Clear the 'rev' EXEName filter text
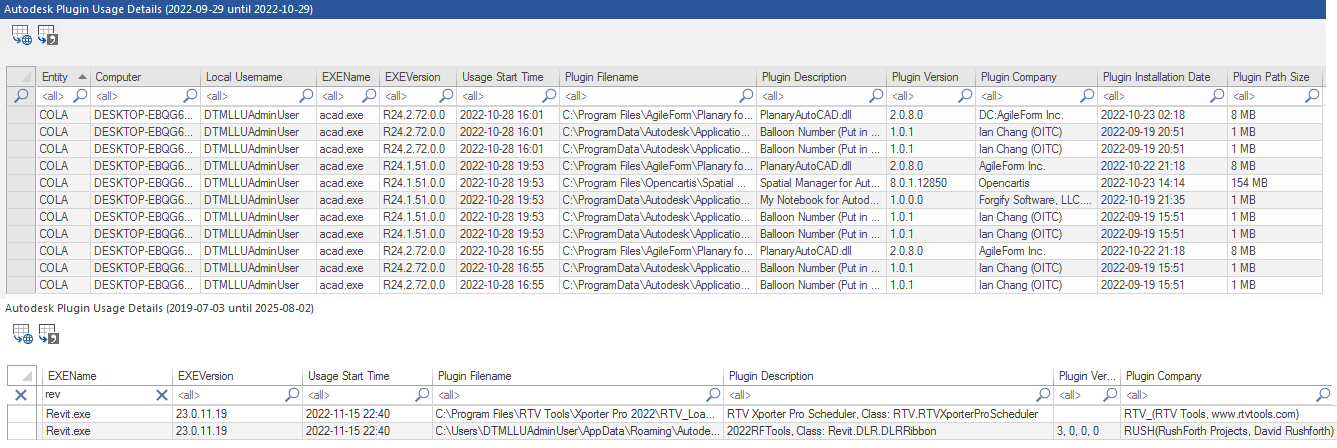This screenshot has height=448, width=1337. 162,395
